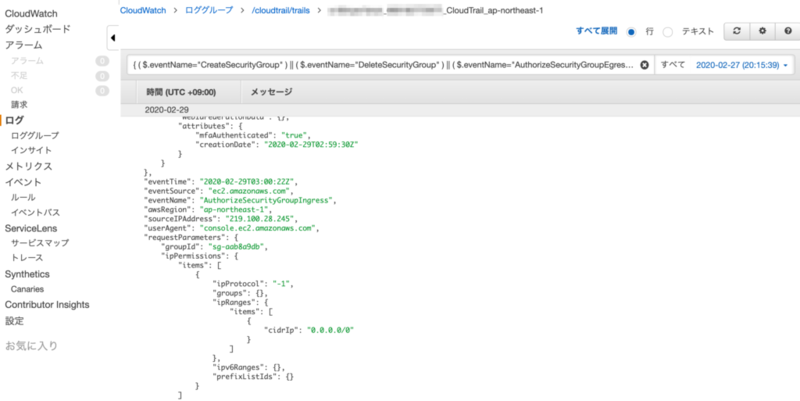Image resolution: width=800 pixels, height=401 pixels.
Task: Open 請求 billing item
Action: 19,105
